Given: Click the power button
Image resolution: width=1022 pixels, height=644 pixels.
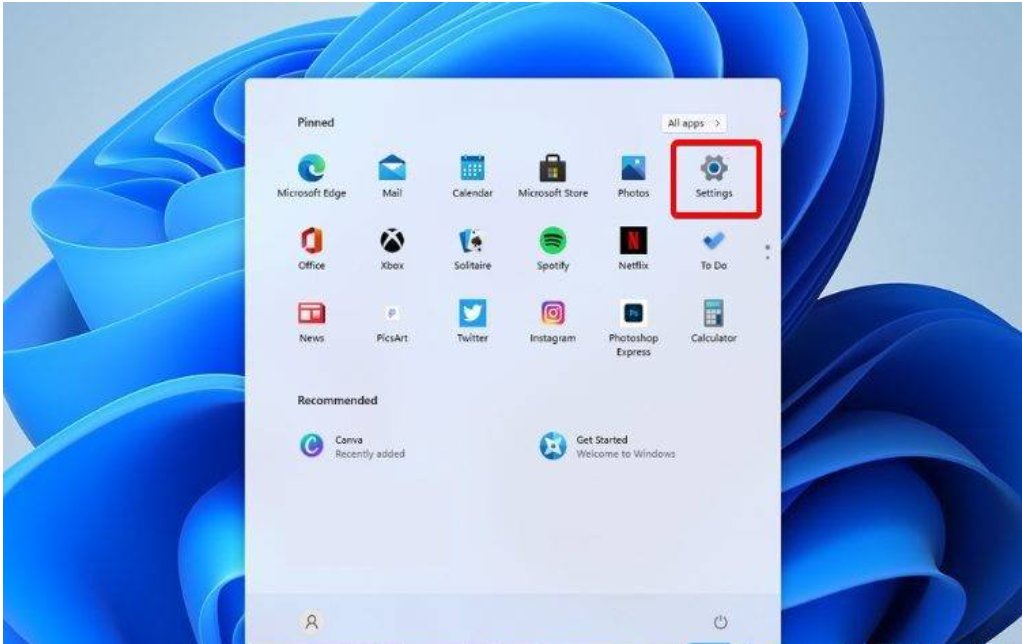Looking at the screenshot, I should [721, 619].
